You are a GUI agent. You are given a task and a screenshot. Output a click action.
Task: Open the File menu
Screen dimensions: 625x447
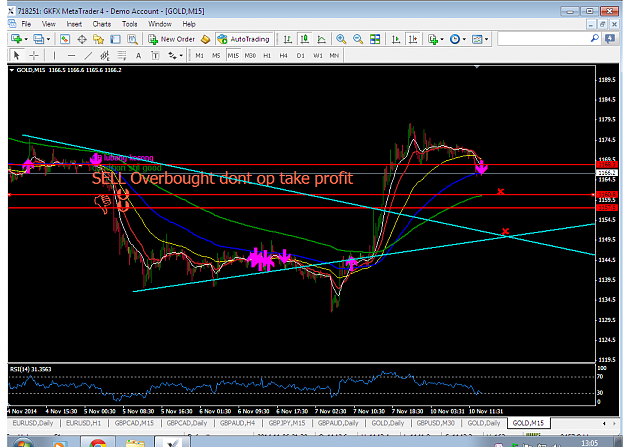coord(26,24)
